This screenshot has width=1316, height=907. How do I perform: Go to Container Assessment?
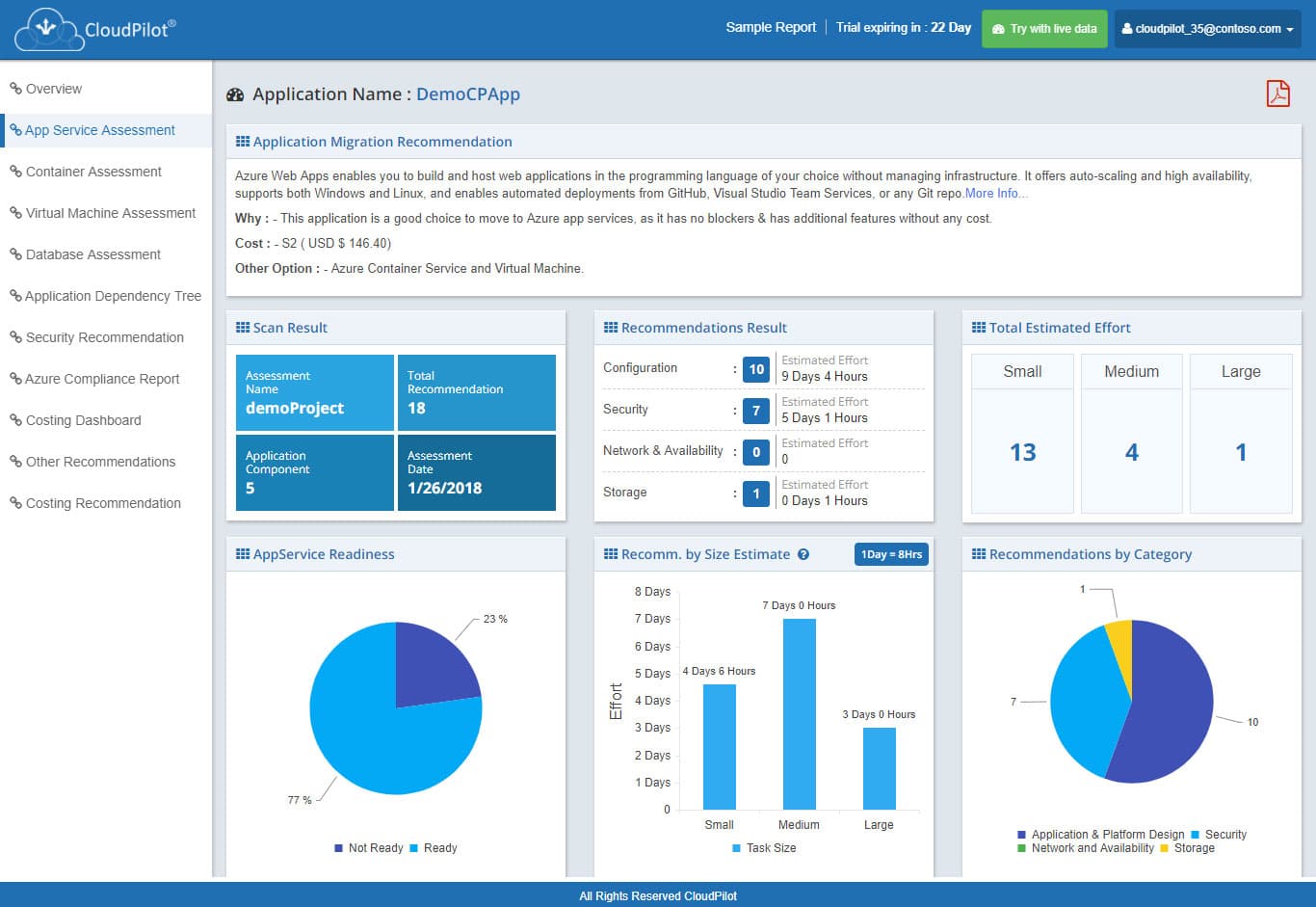pyautogui.click(x=93, y=172)
